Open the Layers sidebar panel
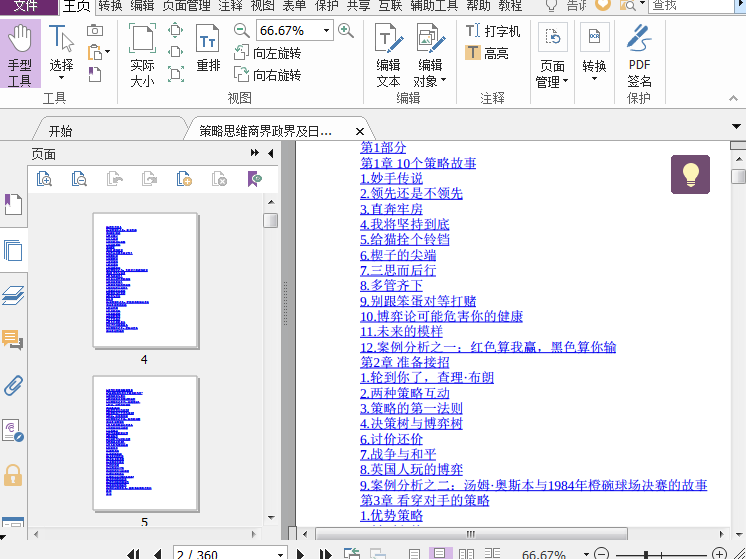This screenshot has width=746, height=559. pyautogui.click(x=13, y=295)
